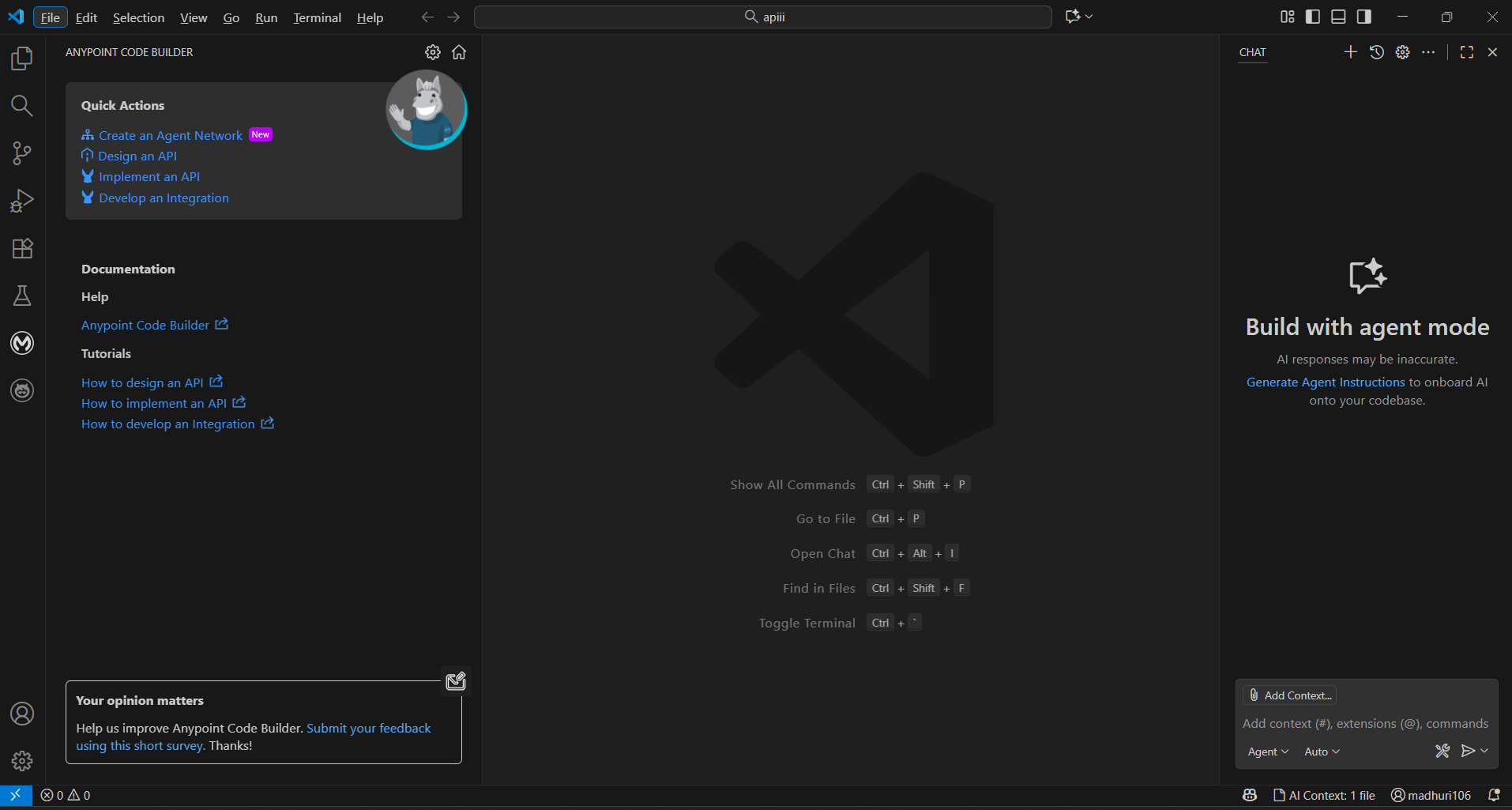
Task: Open the Run and Debug view
Action: pyautogui.click(x=22, y=201)
